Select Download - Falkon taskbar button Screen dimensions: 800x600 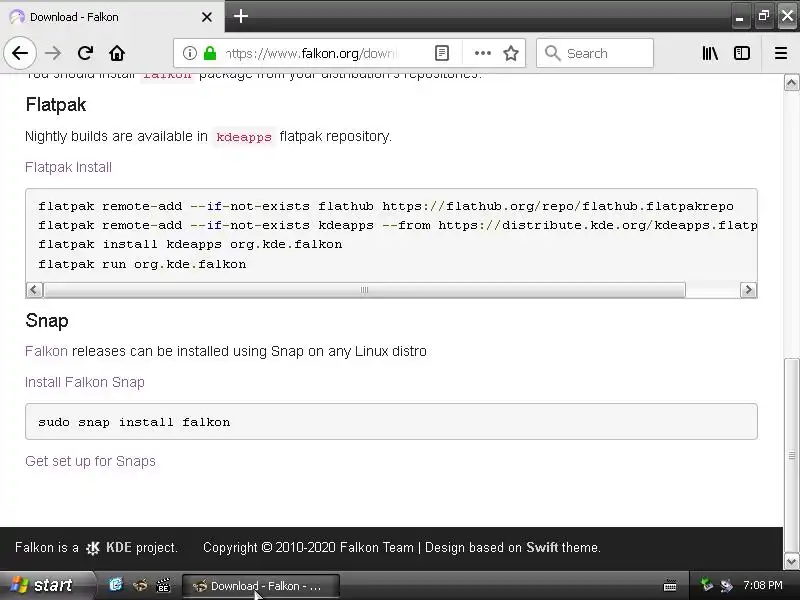tap(261, 586)
